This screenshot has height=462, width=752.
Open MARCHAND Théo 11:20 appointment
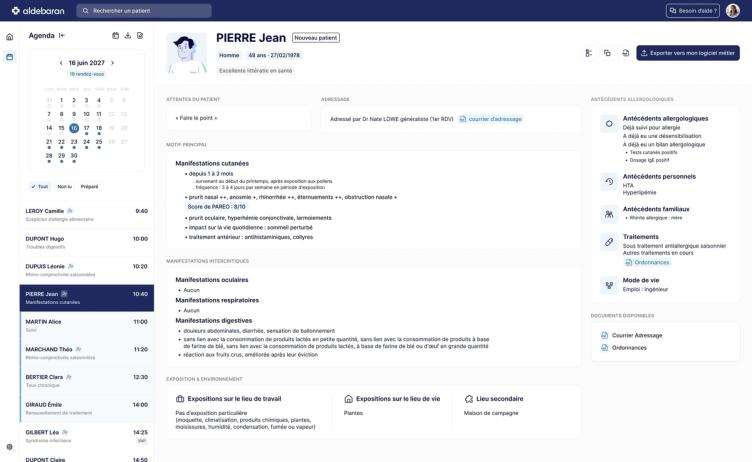pyautogui.click(x=87, y=353)
